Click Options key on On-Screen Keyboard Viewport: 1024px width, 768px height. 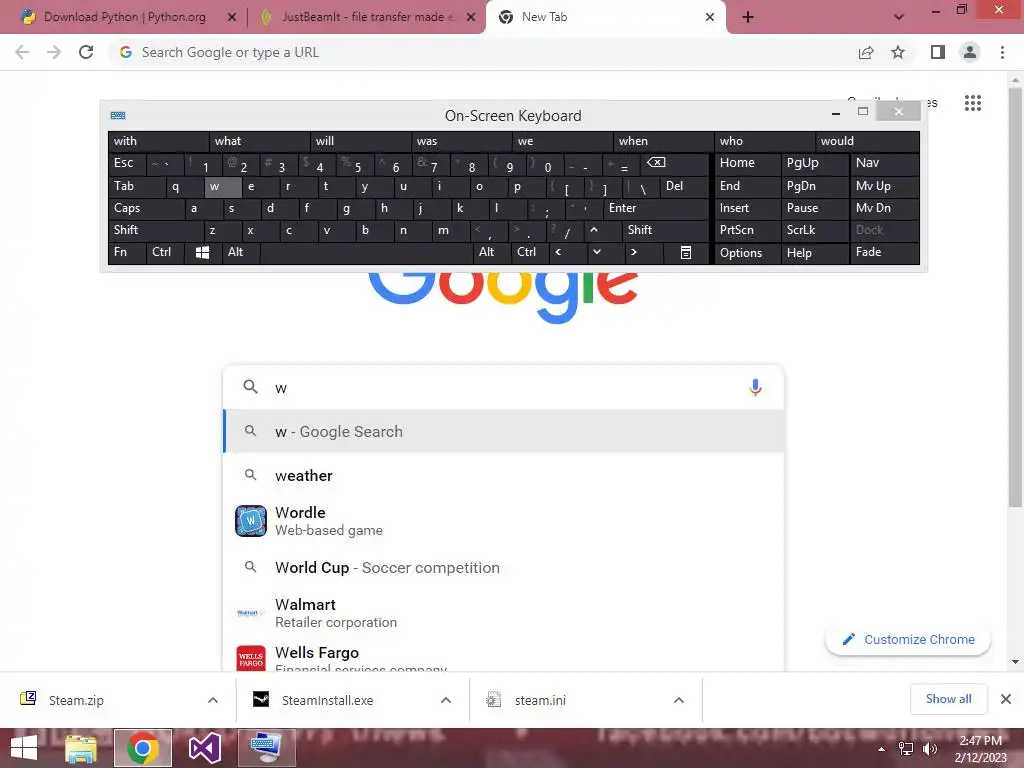click(x=748, y=252)
